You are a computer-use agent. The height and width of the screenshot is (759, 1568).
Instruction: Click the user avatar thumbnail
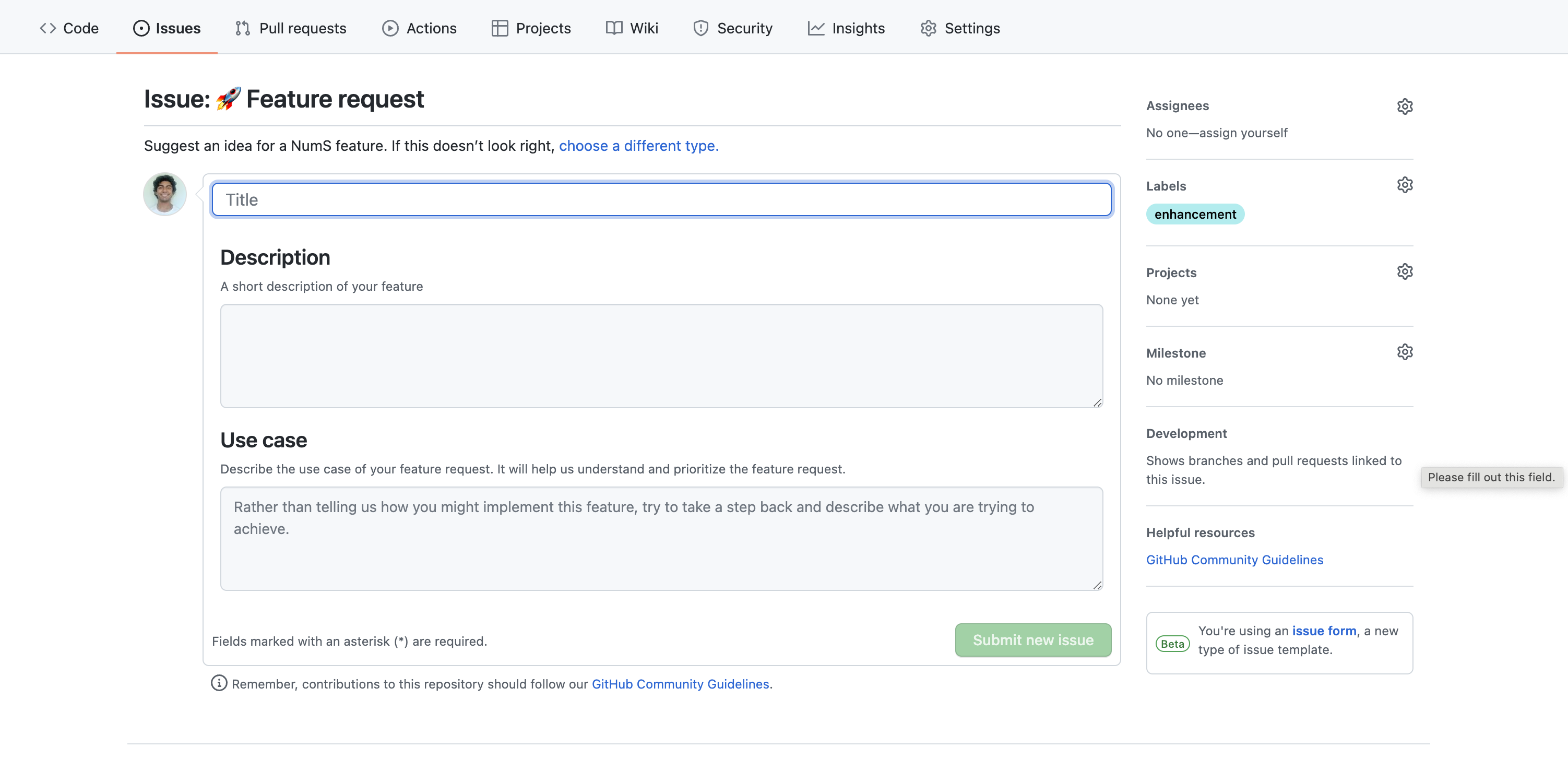164,194
